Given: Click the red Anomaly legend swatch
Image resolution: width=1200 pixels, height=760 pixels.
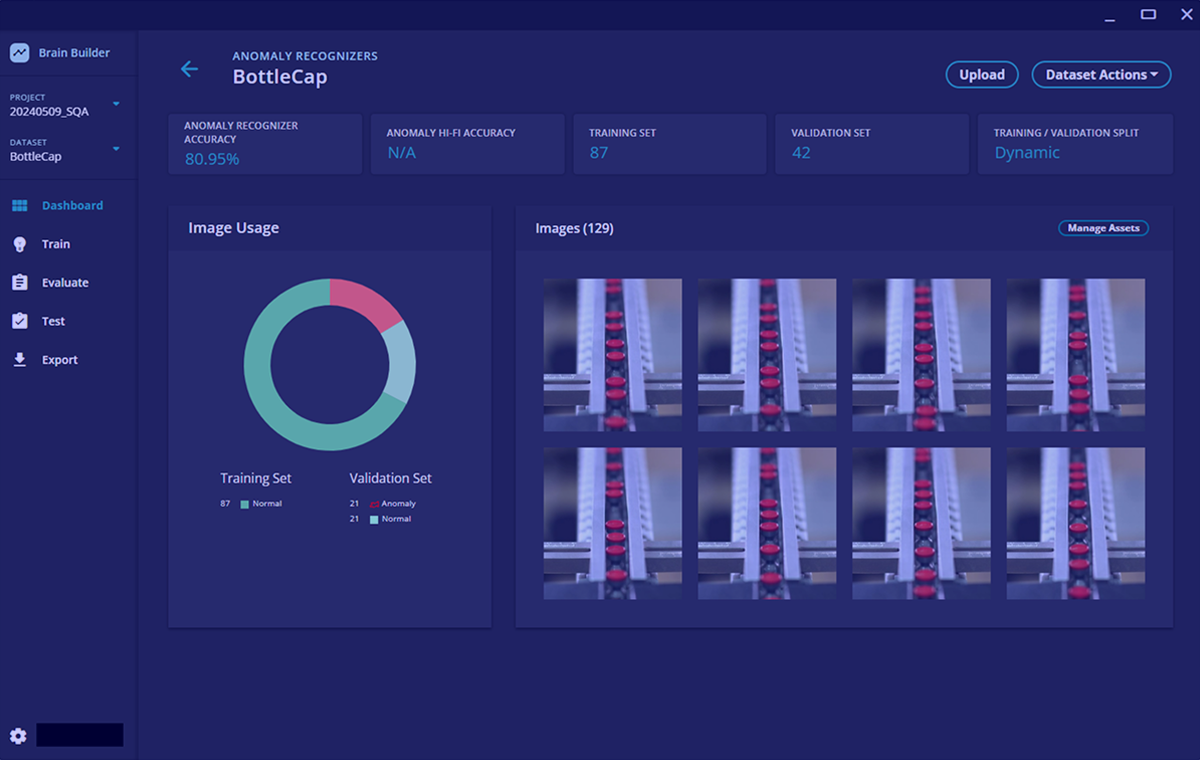Looking at the screenshot, I should click(x=375, y=504).
